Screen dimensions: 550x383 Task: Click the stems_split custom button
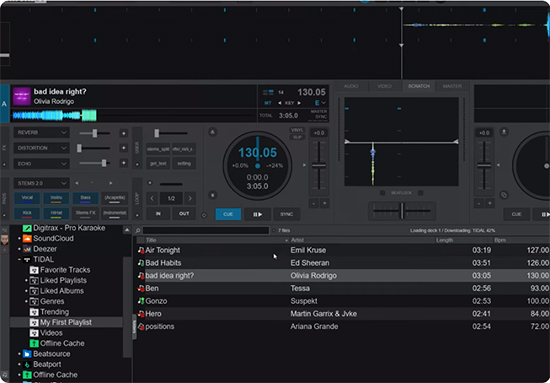(158, 149)
